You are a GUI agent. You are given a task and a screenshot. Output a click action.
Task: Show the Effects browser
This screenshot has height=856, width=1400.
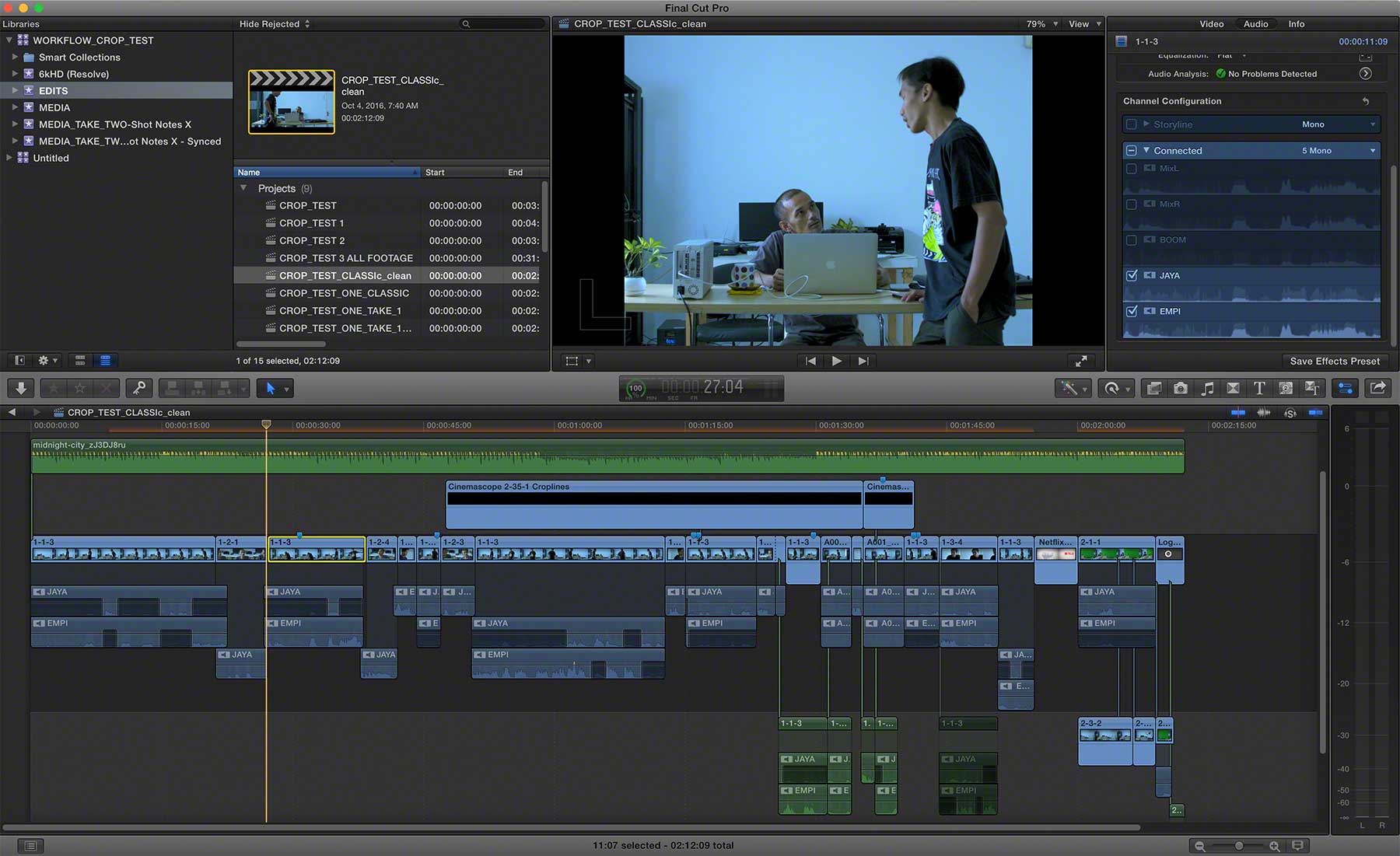[x=1154, y=388]
